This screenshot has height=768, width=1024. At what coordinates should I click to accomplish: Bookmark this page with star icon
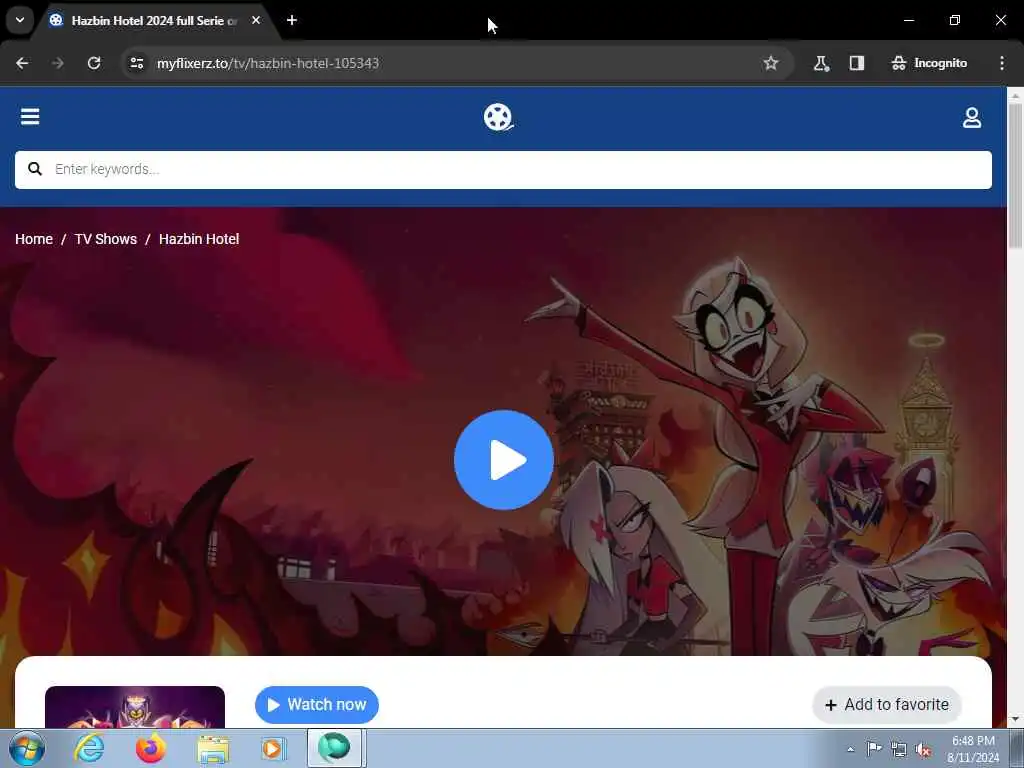point(771,63)
